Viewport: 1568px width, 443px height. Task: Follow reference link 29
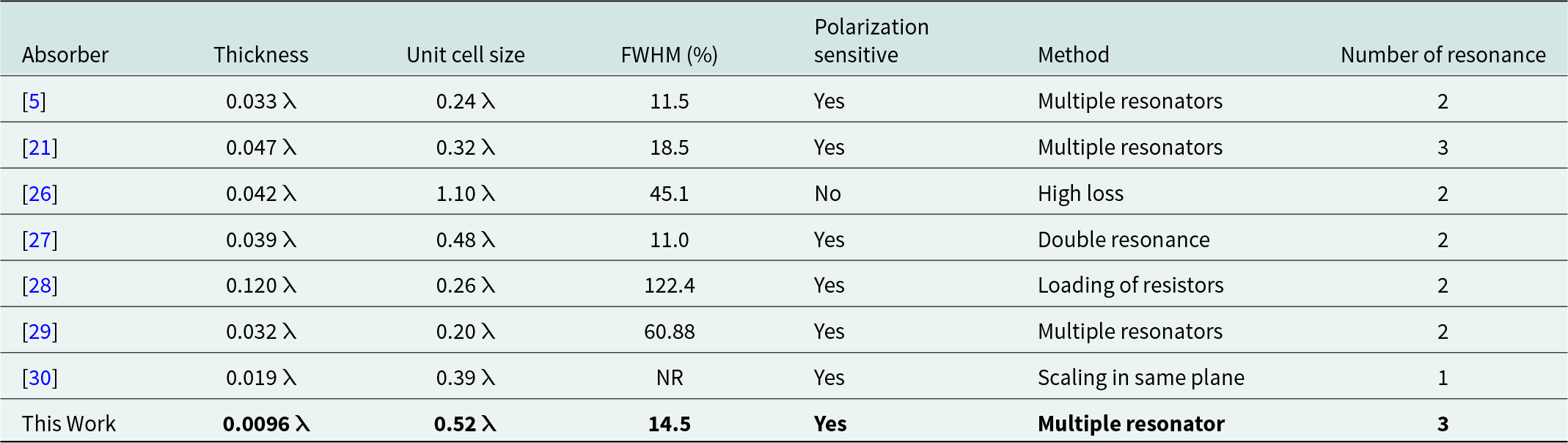pos(40,332)
